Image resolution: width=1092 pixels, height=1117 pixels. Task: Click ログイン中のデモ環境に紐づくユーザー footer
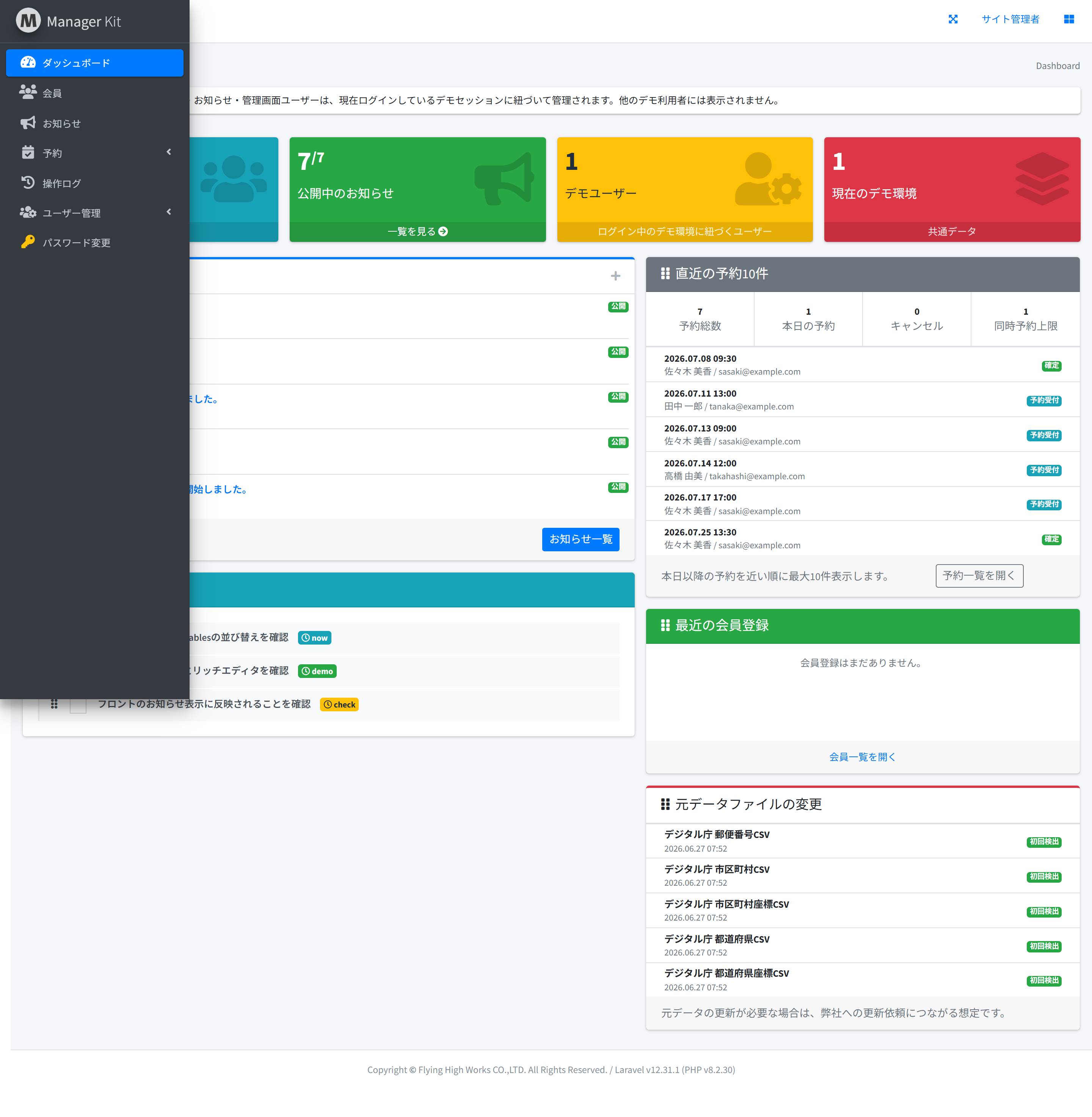click(684, 232)
